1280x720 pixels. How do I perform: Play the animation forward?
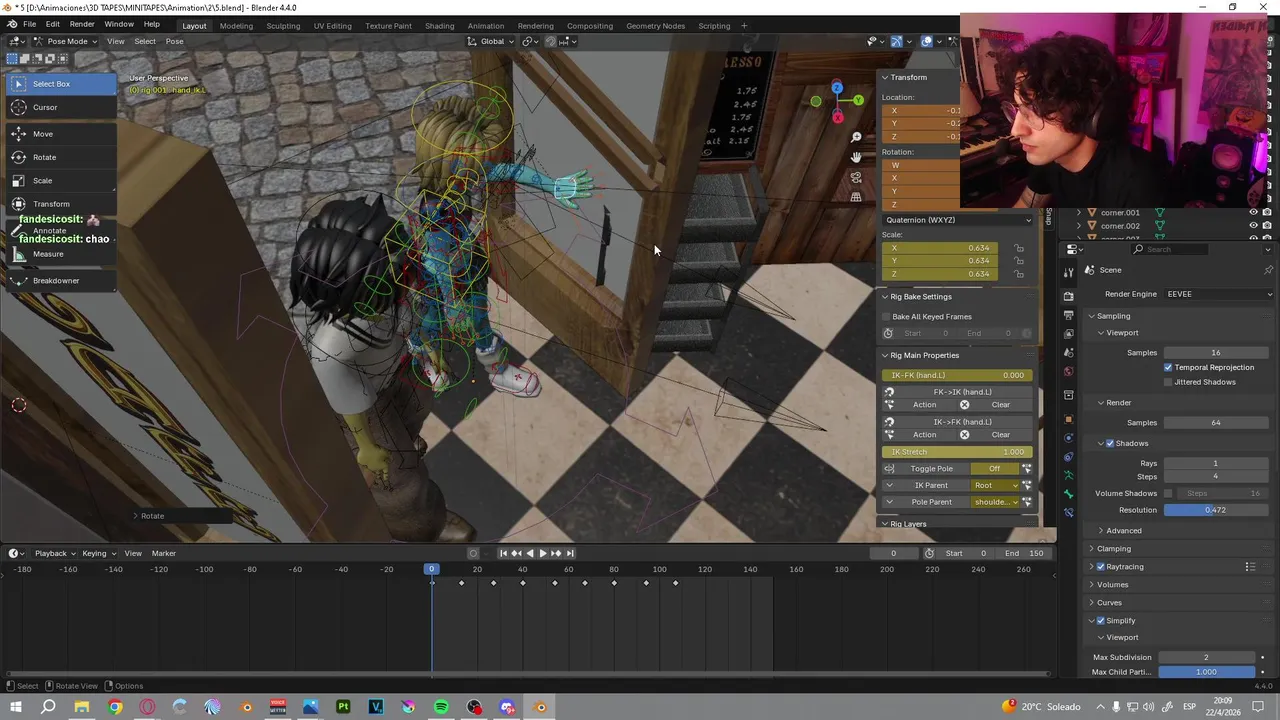click(x=543, y=553)
